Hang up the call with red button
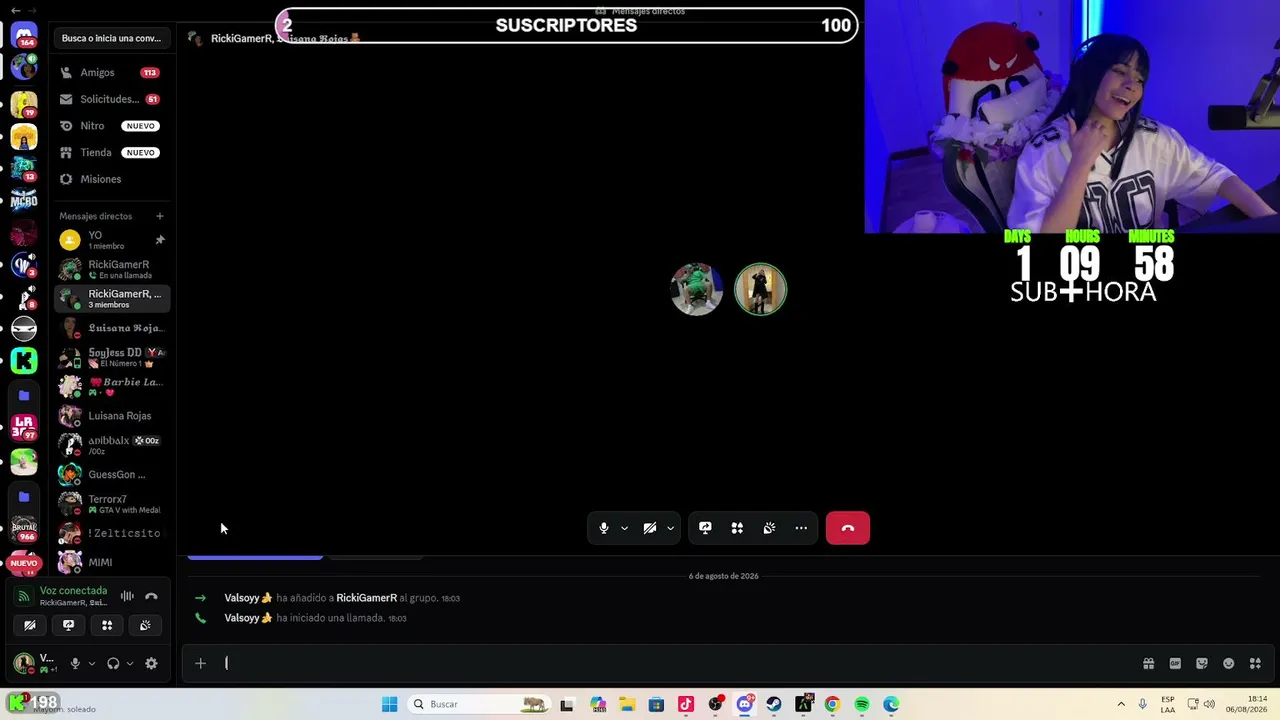This screenshot has height=720, width=1280. (x=848, y=528)
